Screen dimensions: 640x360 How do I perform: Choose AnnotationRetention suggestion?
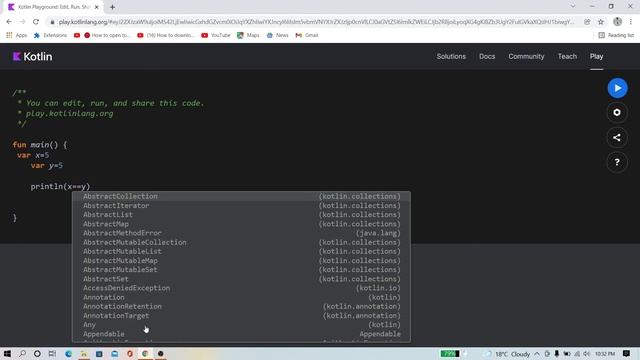tap(241, 307)
